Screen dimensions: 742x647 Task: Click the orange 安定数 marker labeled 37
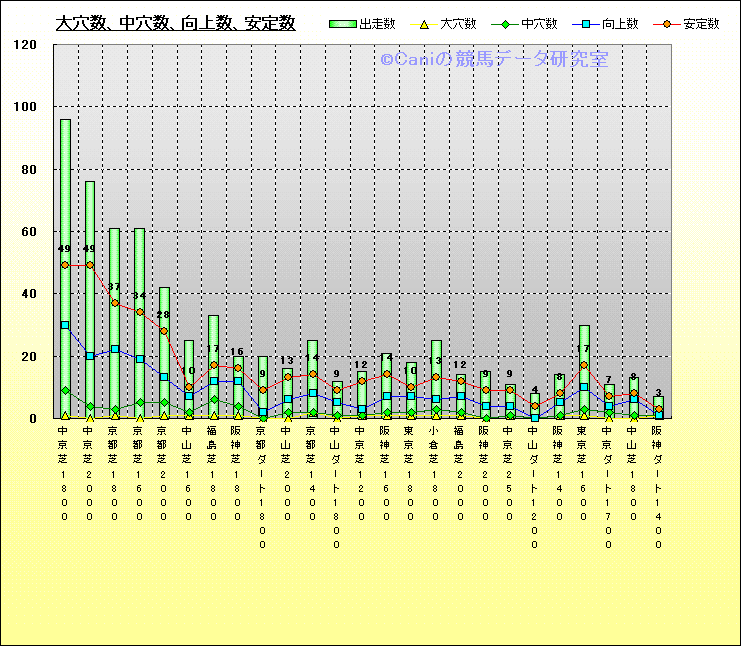tap(114, 303)
